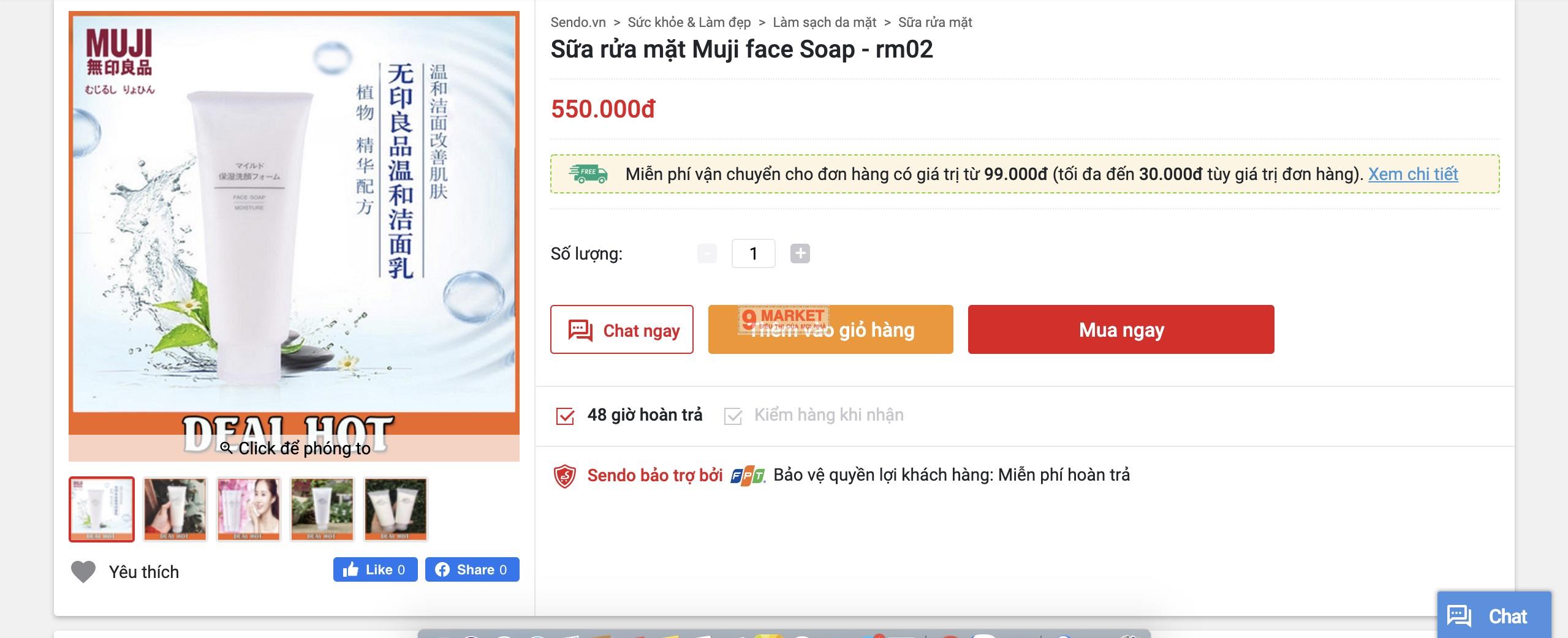
Task: Click the Sức khỏe & Làm đẹp breadcrumb
Action: (x=689, y=23)
